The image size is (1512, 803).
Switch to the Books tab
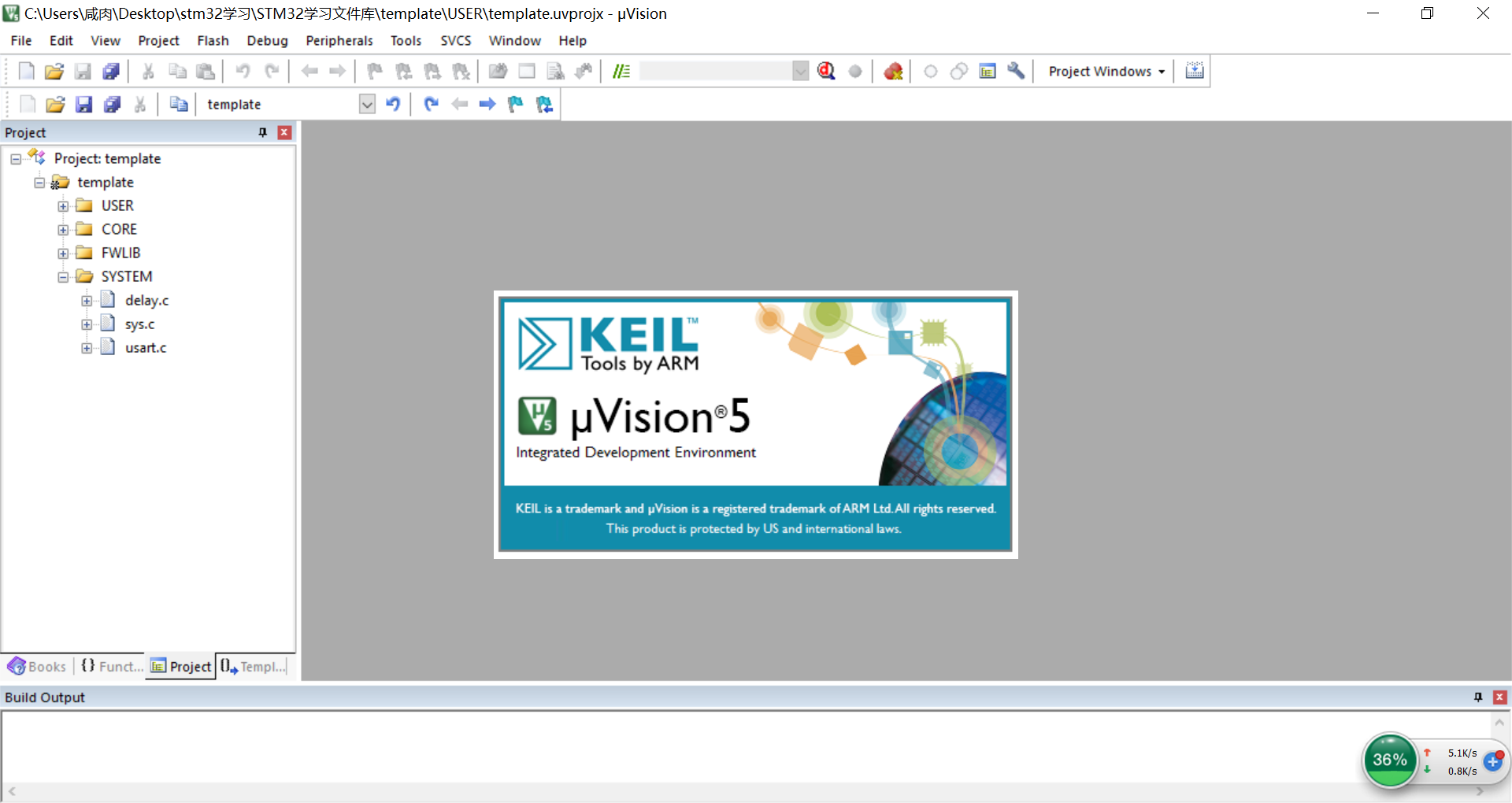coord(37,667)
